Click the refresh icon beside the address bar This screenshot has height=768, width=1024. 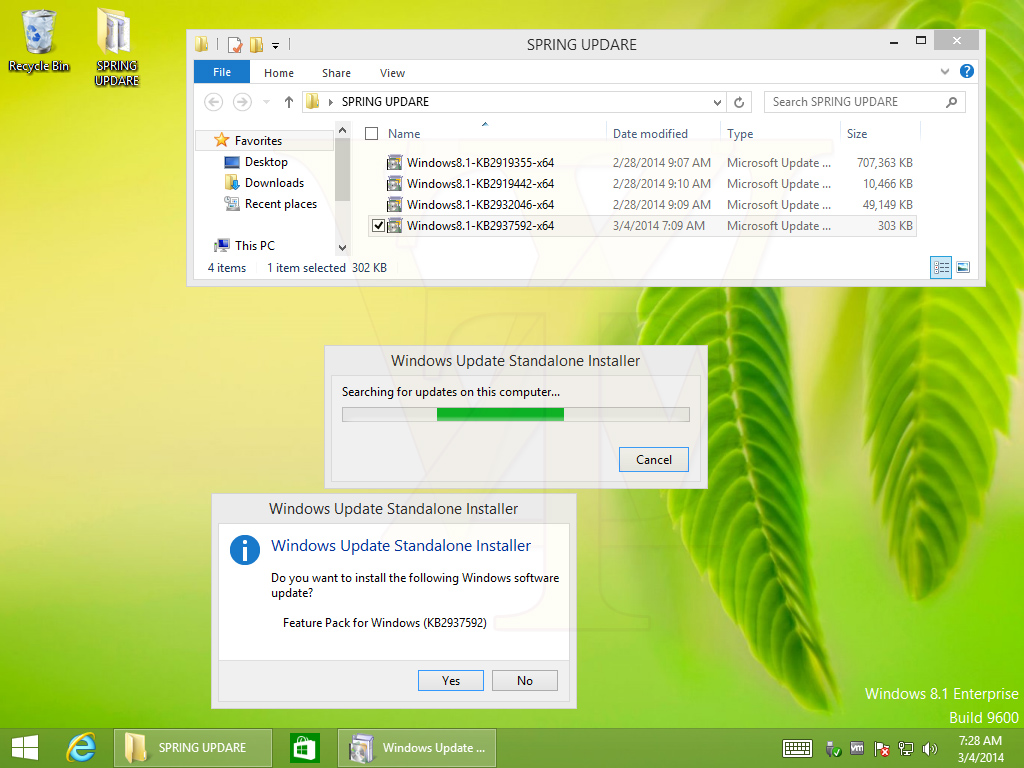point(737,101)
